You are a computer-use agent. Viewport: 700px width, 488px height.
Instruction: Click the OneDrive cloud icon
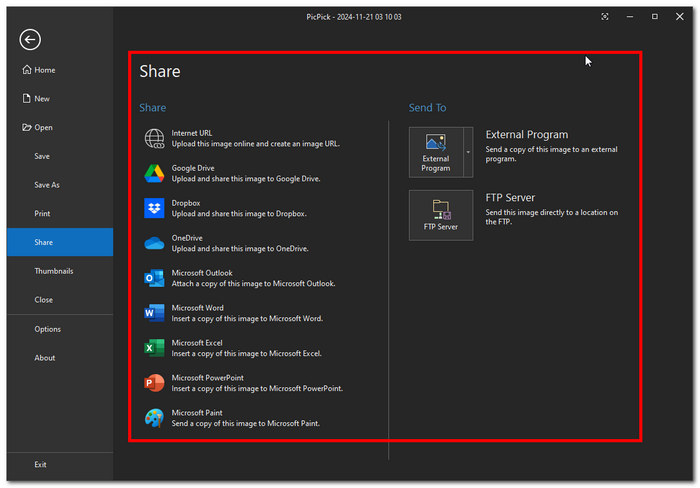click(x=154, y=243)
